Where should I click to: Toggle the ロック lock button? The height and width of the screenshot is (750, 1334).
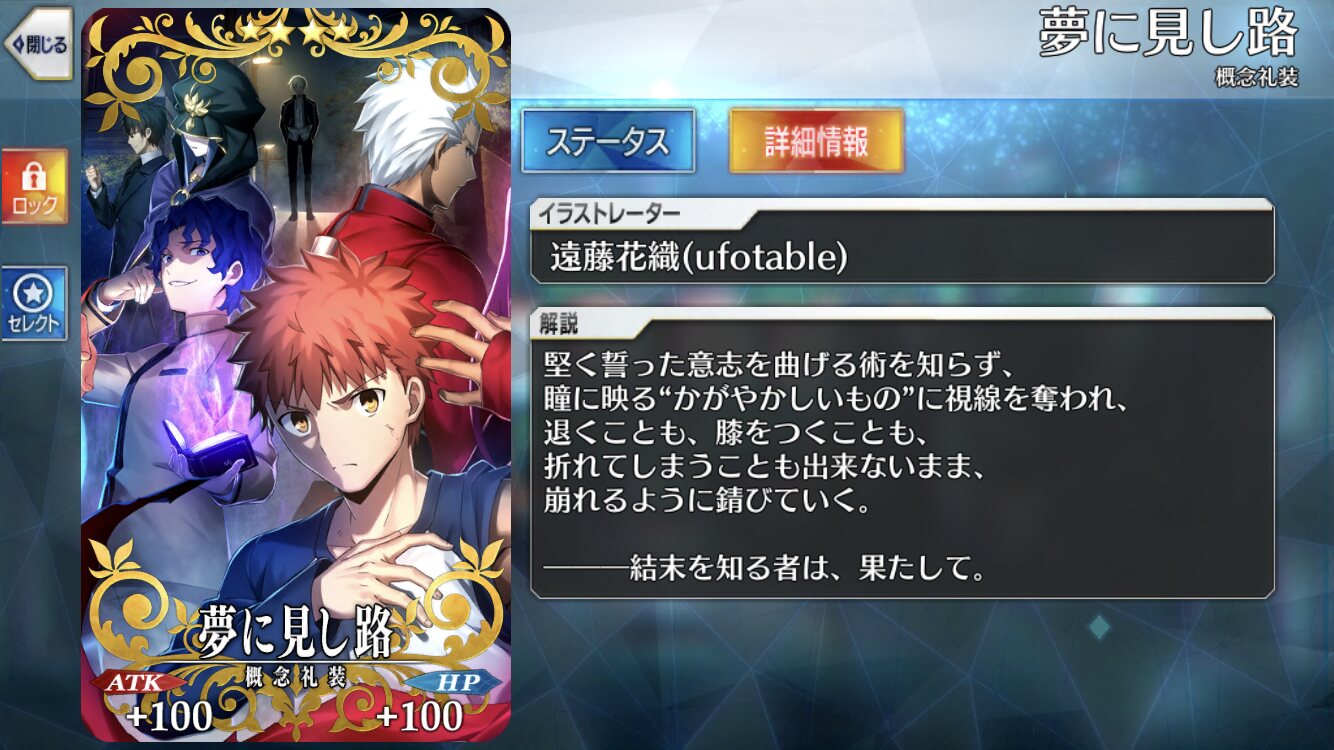(35, 188)
